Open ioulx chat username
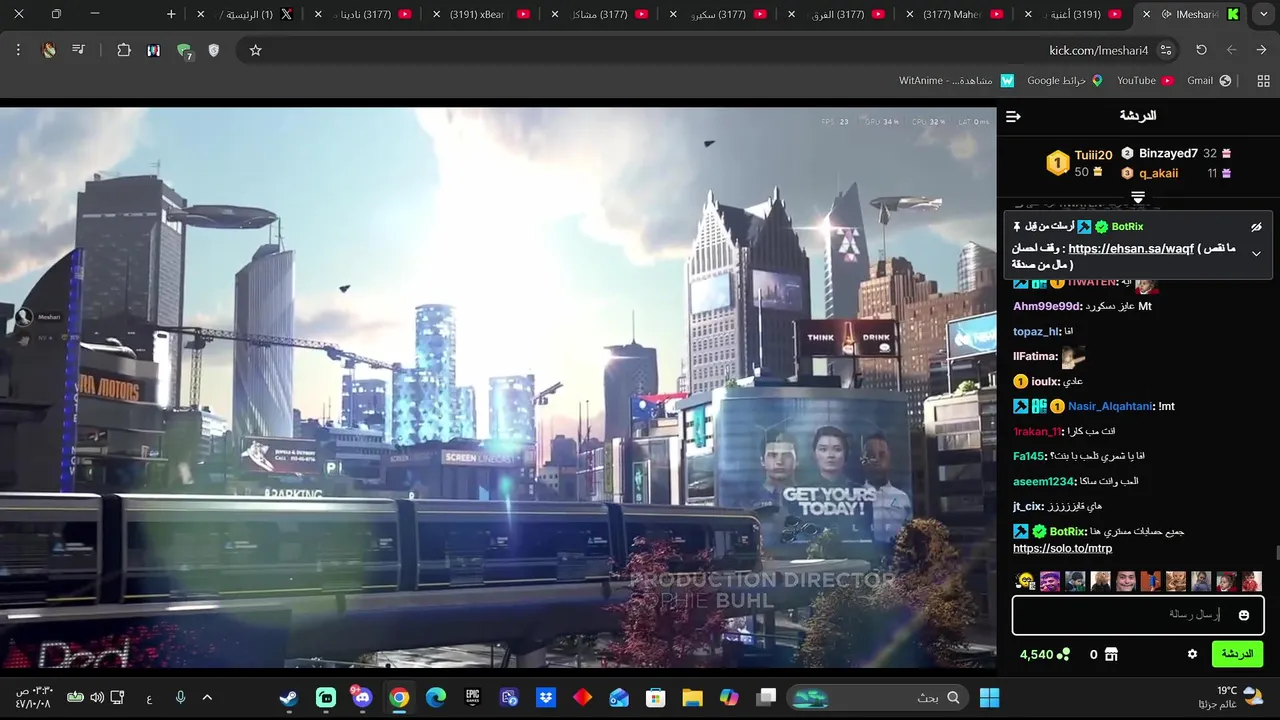The image size is (1280, 720). (1044, 381)
